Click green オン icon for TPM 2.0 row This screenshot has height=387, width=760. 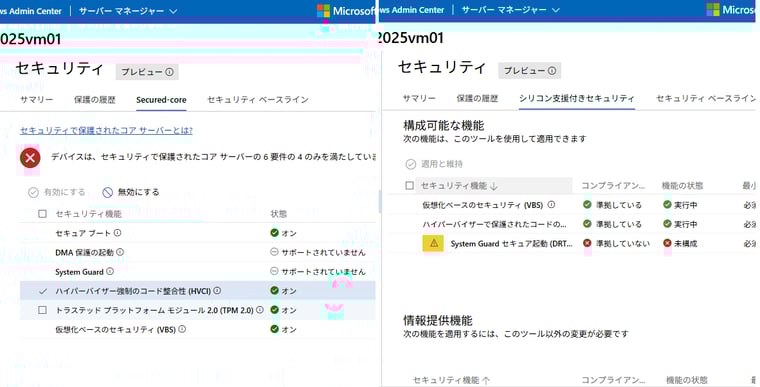(274, 309)
